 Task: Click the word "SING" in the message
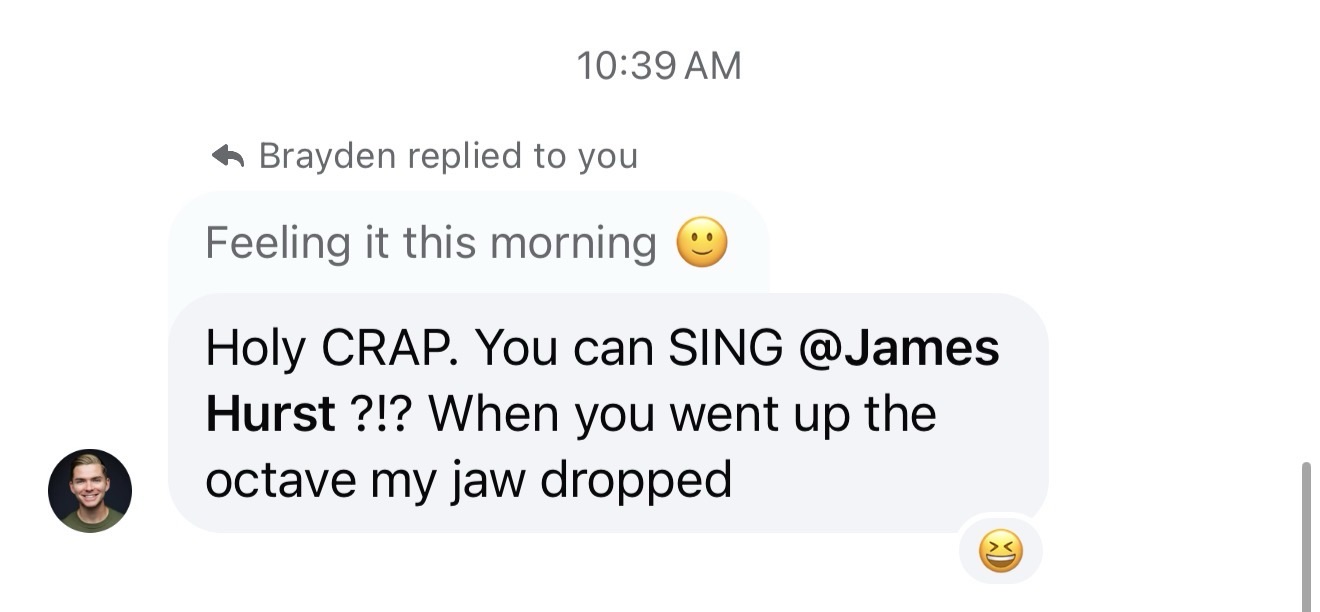click(725, 348)
